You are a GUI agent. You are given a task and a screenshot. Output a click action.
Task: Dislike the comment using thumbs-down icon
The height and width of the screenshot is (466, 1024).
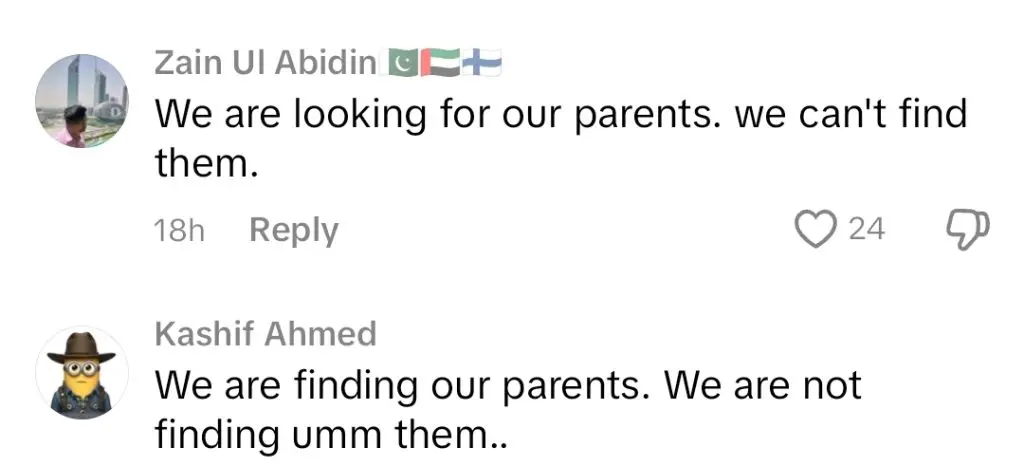click(968, 230)
